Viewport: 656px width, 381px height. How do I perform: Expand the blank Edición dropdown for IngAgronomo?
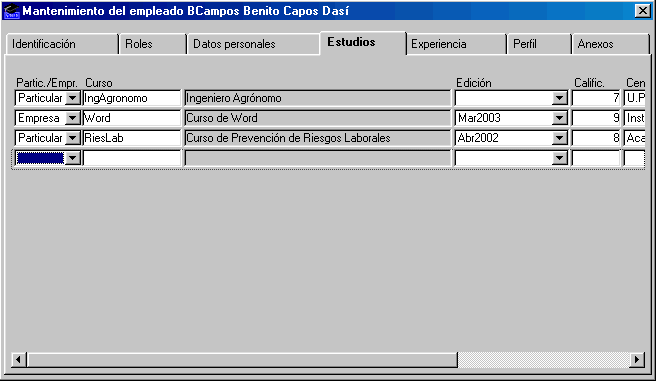click(x=559, y=98)
